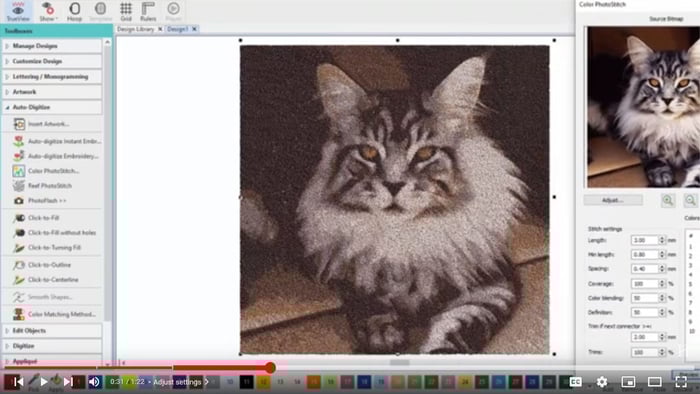Image resolution: width=700 pixels, height=394 pixels.
Task: Expand the Manage Designs toolbox
Action: [x=52, y=46]
